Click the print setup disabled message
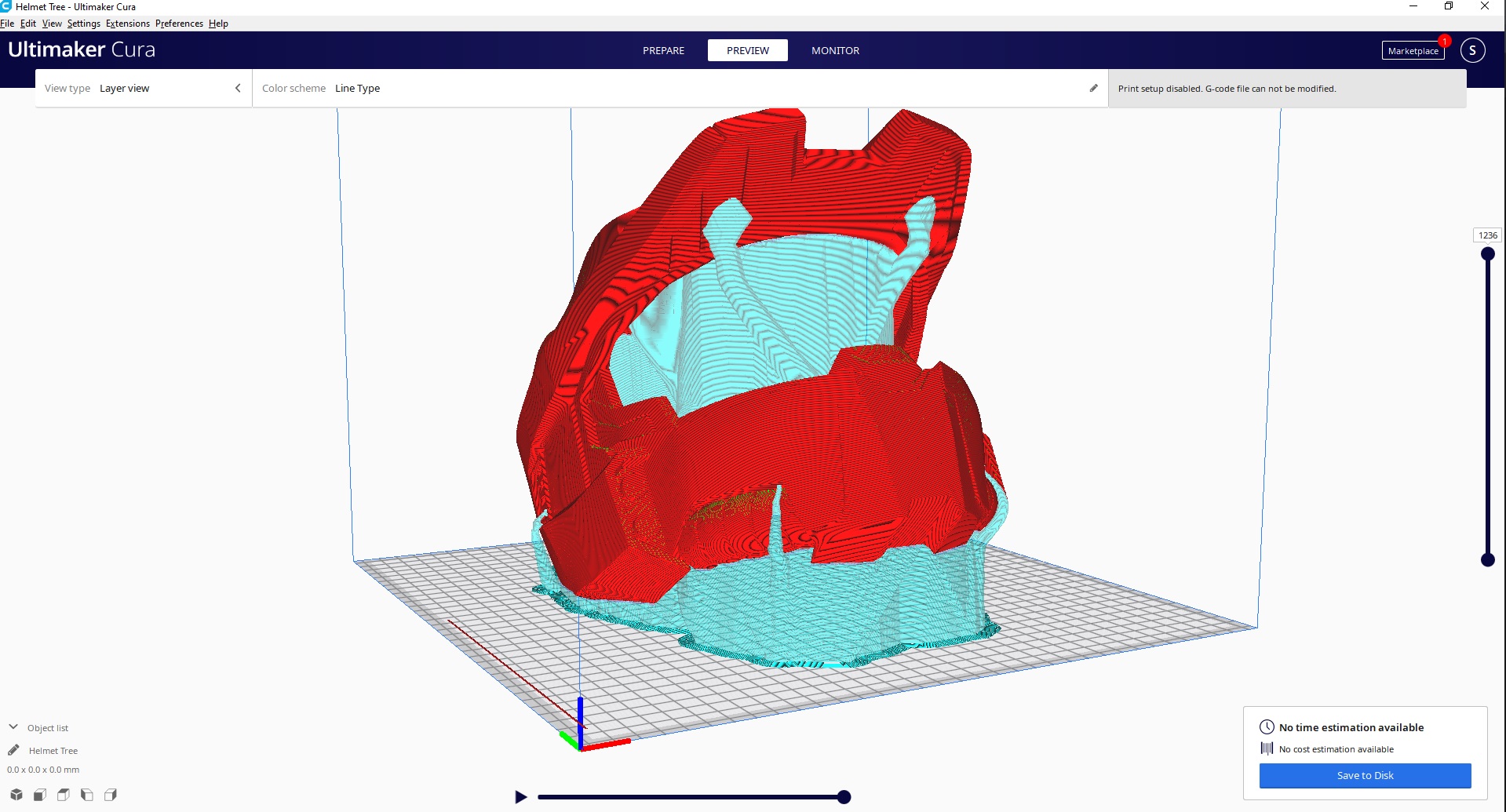This screenshot has width=1506, height=812. point(1227,89)
